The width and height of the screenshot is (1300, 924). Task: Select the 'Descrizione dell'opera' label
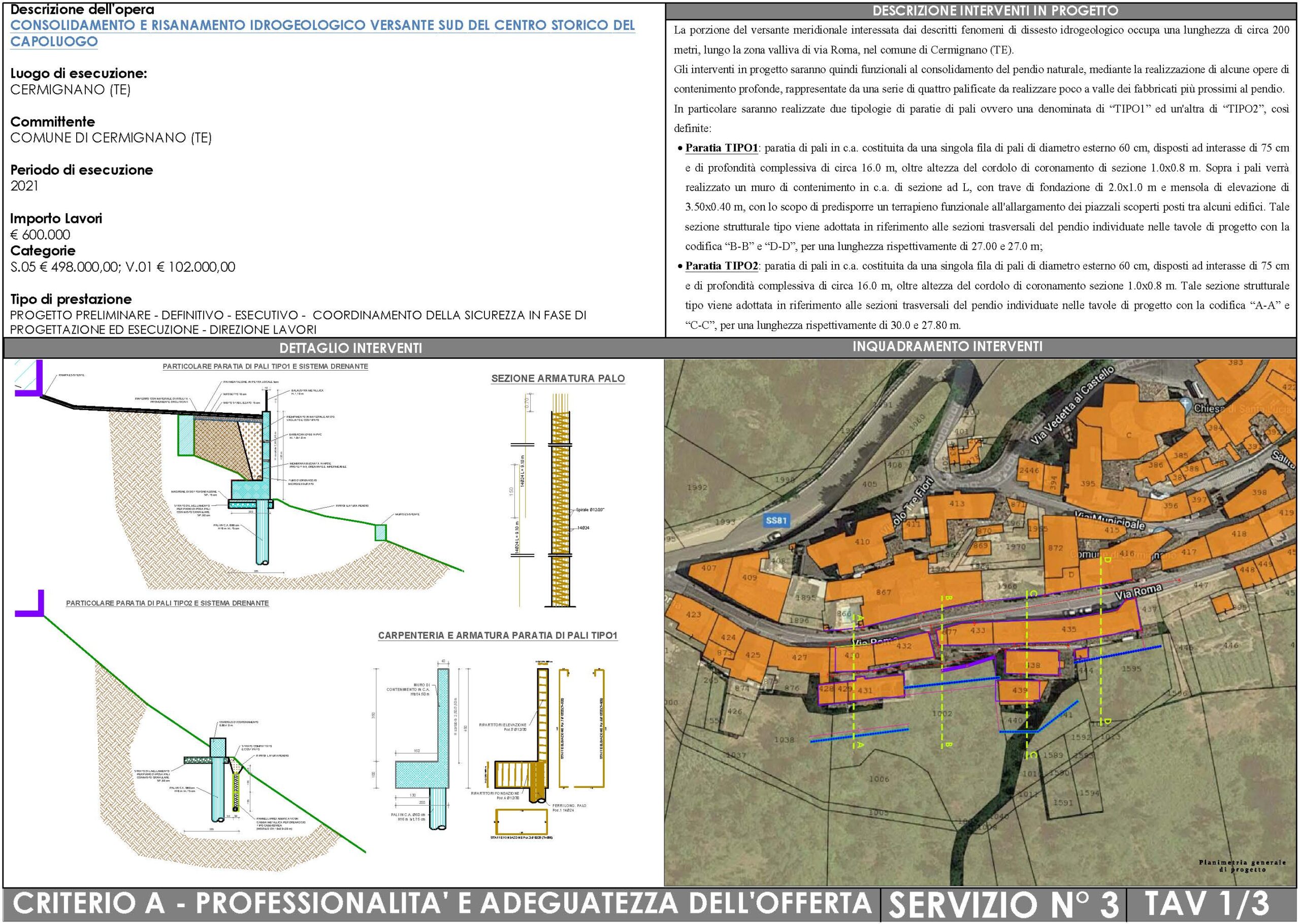[x=82, y=10]
